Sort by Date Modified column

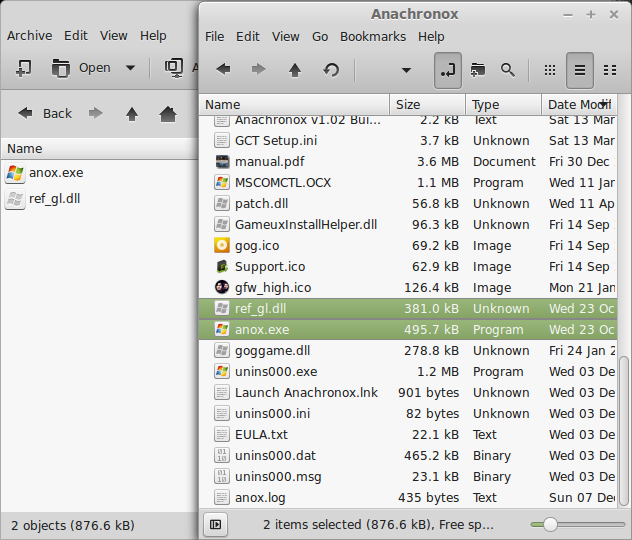pos(579,105)
